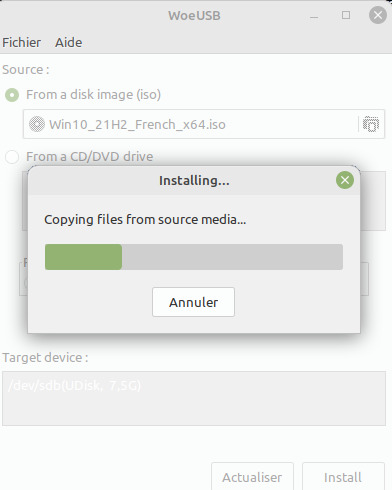Open the Fichier menu

pyautogui.click(x=22, y=43)
